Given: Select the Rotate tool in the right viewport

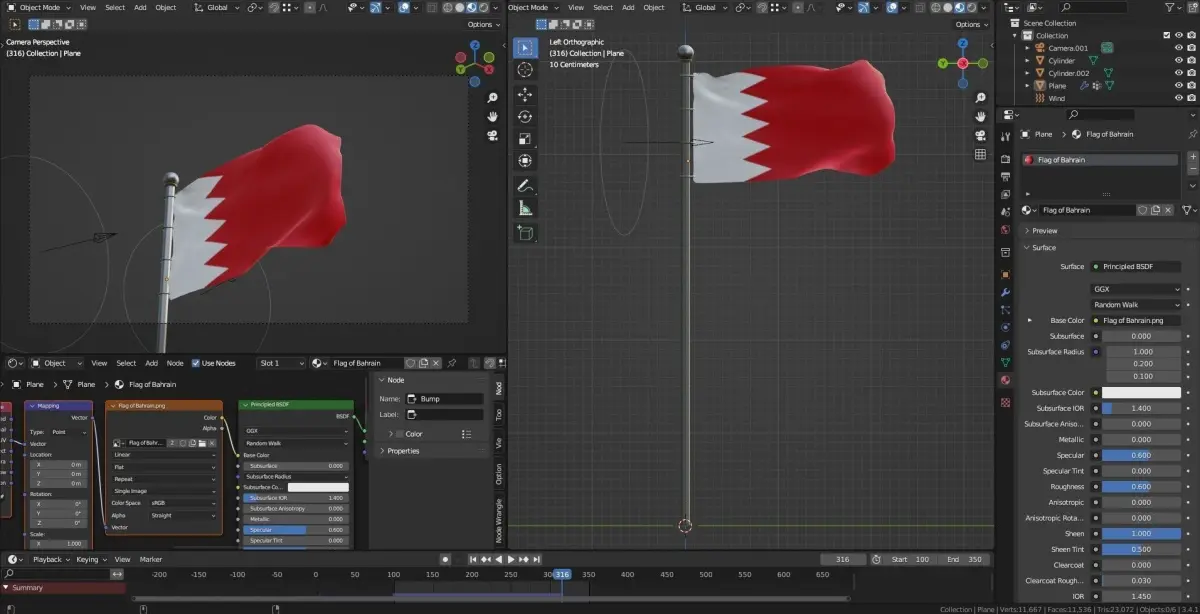Looking at the screenshot, I should (525, 117).
